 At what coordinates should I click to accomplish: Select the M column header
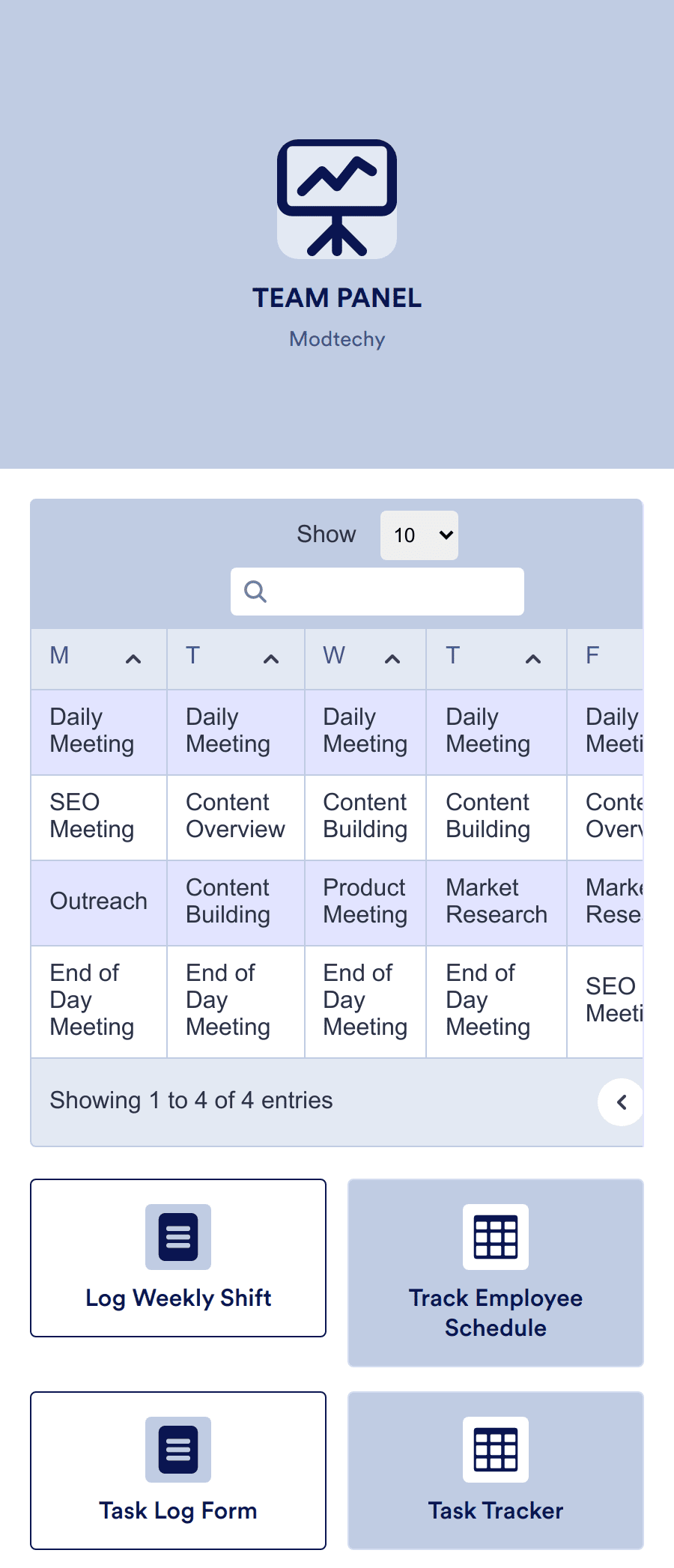59,655
